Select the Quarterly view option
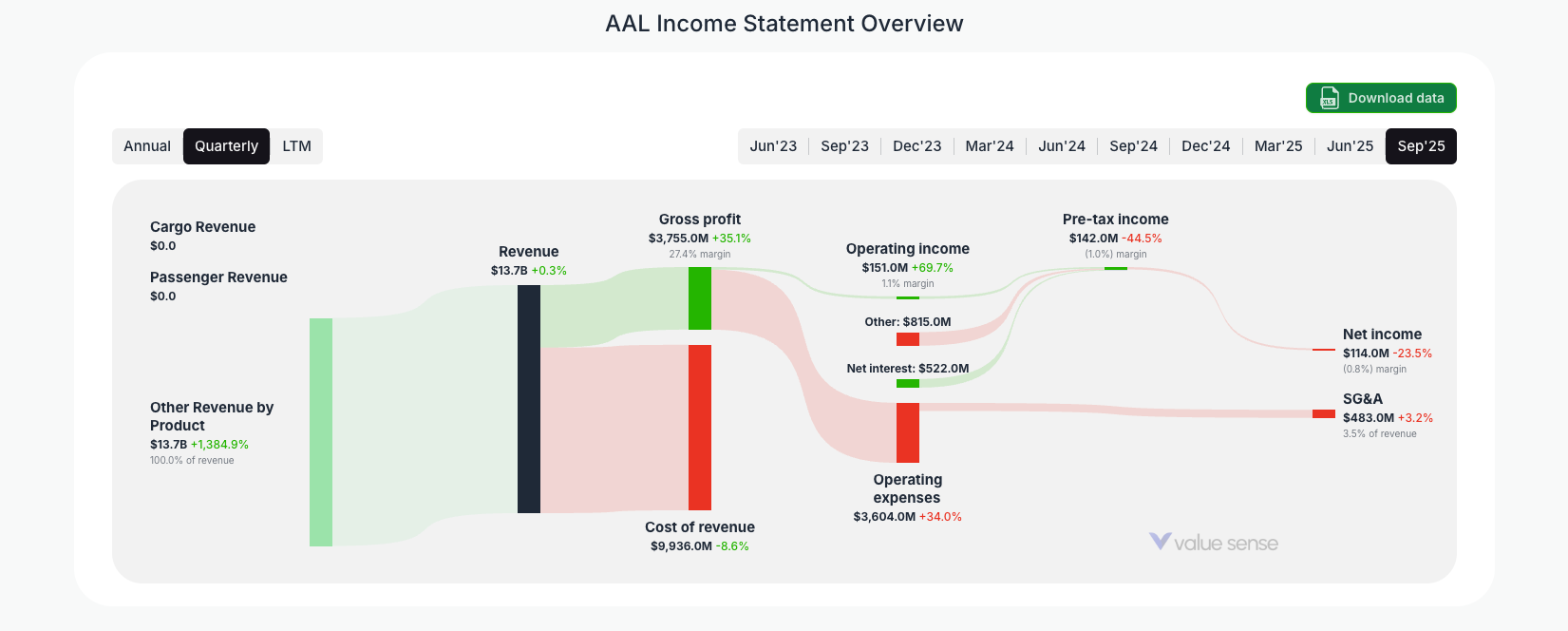Image resolution: width=1568 pixels, height=631 pixels. [x=226, y=145]
